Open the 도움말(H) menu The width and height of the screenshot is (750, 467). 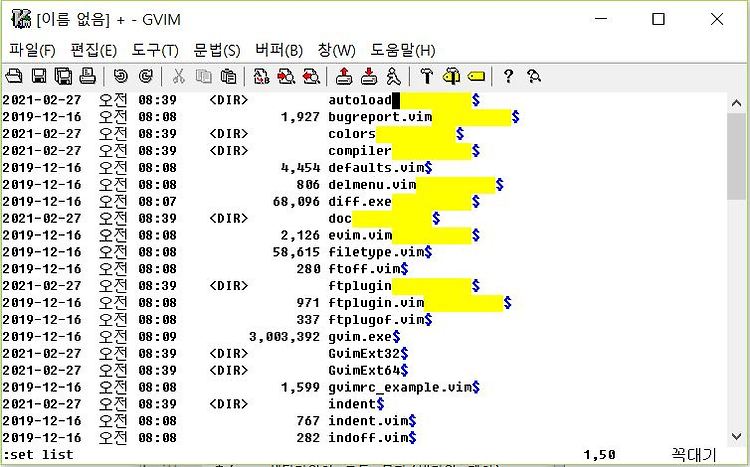click(x=403, y=50)
